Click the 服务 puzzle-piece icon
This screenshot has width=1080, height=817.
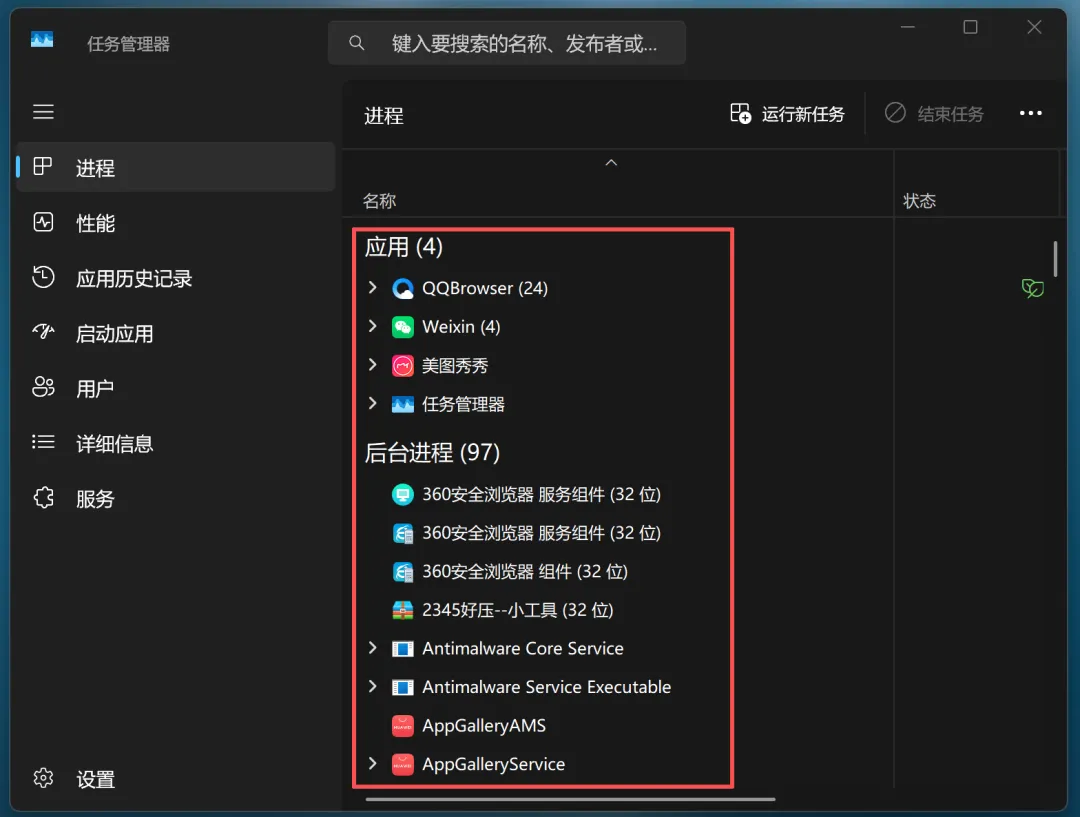(x=43, y=497)
